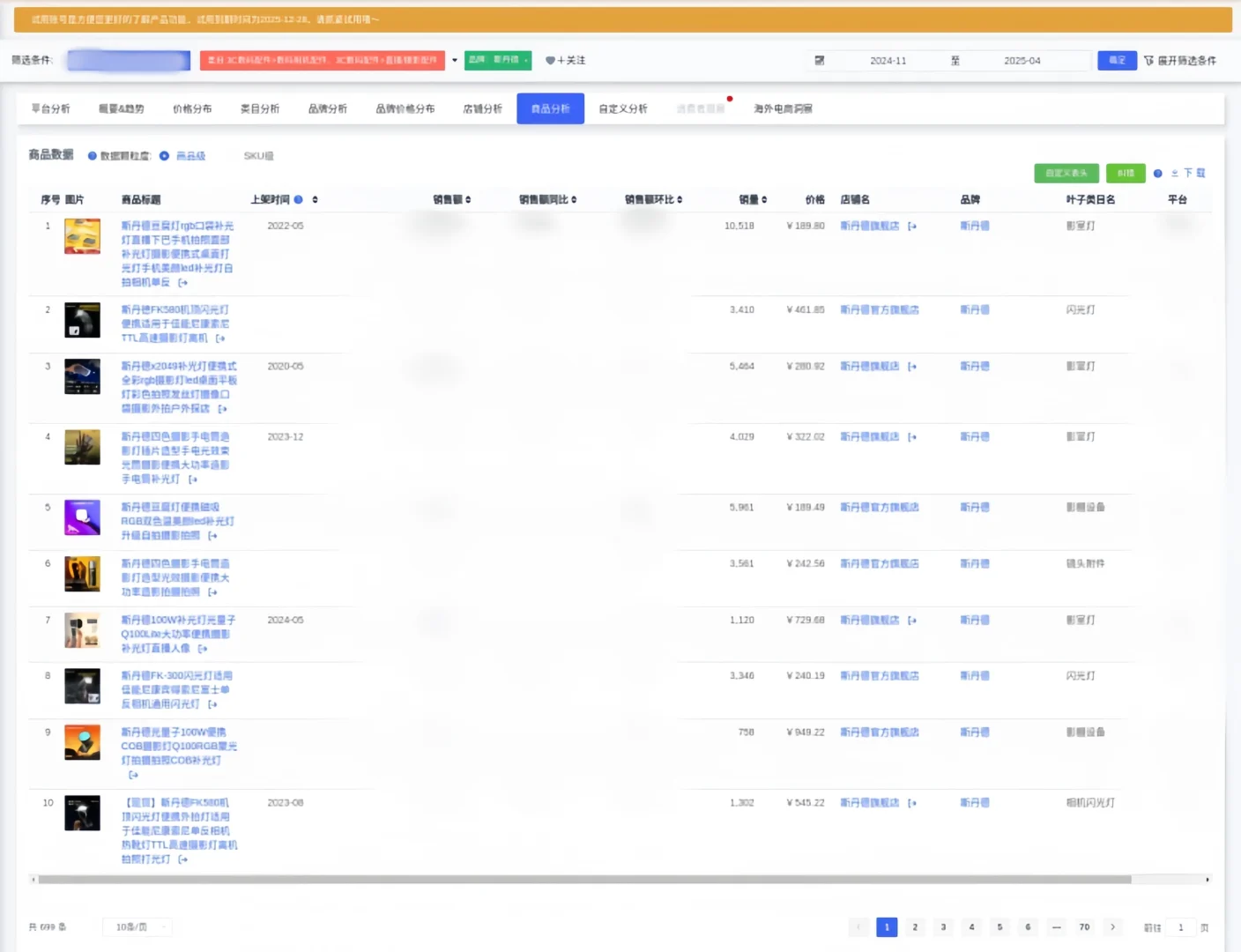Open external link icon for product row 7 title

pyautogui.click(x=203, y=649)
